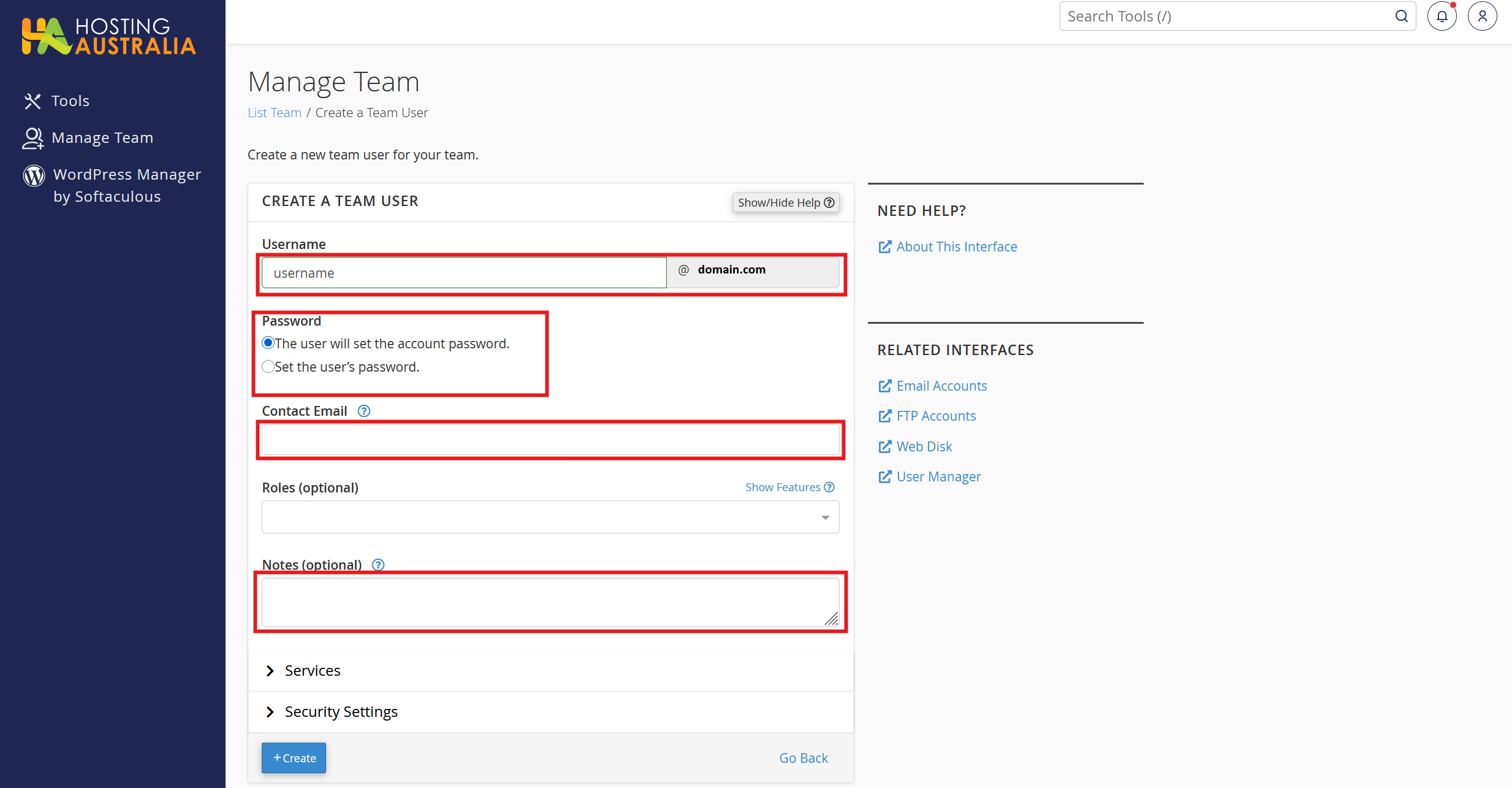
Task: Expand the Security Settings section
Action: tap(550, 712)
